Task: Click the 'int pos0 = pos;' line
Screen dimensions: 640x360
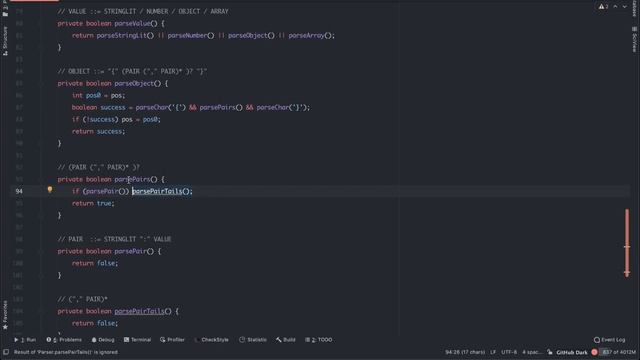Action: (x=98, y=95)
